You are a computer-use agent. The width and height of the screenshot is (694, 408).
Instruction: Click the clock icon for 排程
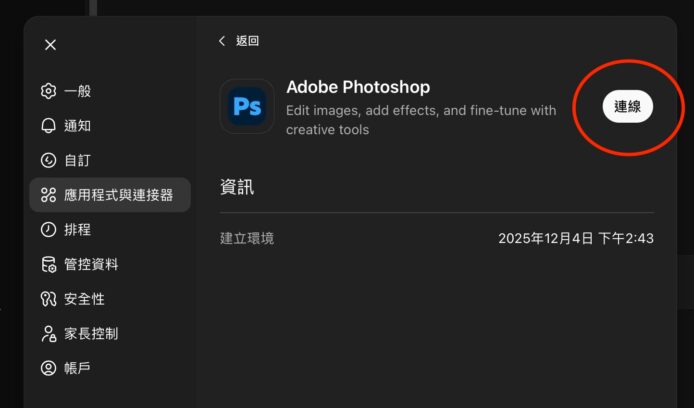[x=48, y=230]
